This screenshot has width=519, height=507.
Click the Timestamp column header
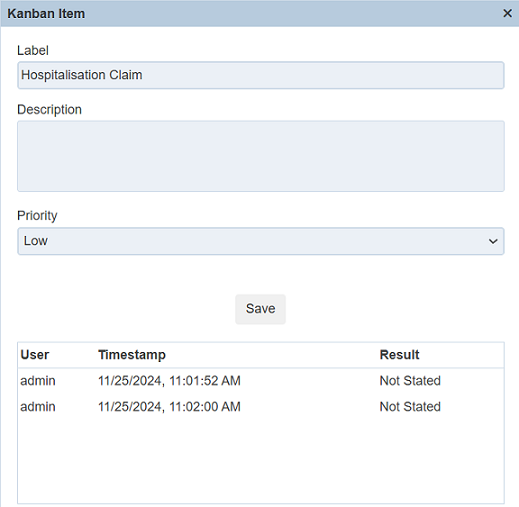click(x=132, y=355)
